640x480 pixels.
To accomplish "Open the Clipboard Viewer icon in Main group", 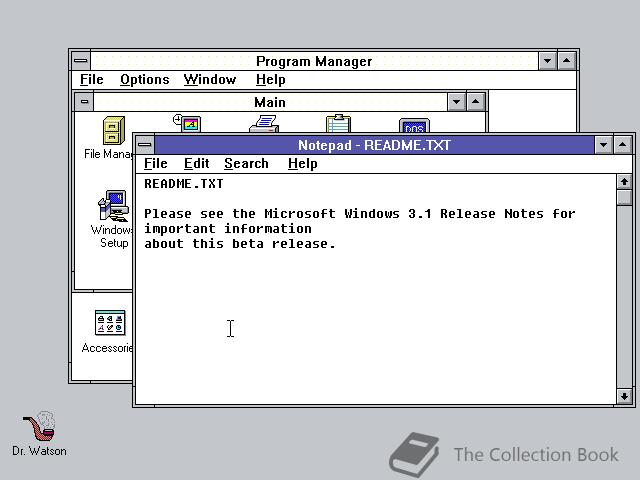I will click(338, 123).
